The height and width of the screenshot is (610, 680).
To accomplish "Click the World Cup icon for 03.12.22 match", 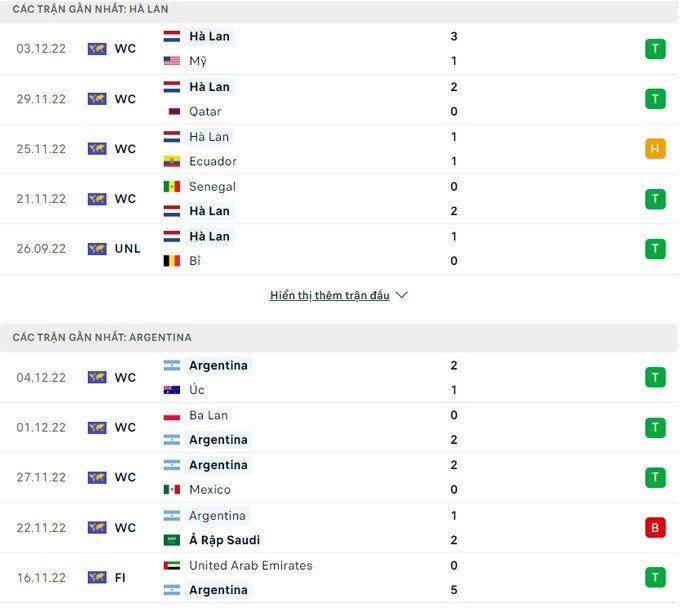I will [97, 48].
